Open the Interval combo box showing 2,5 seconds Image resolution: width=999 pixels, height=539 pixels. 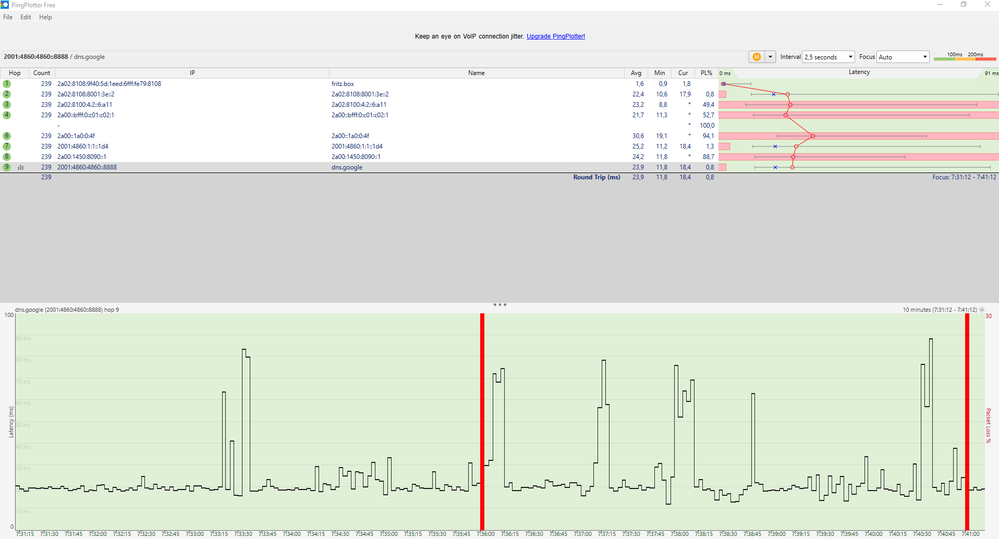point(828,57)
